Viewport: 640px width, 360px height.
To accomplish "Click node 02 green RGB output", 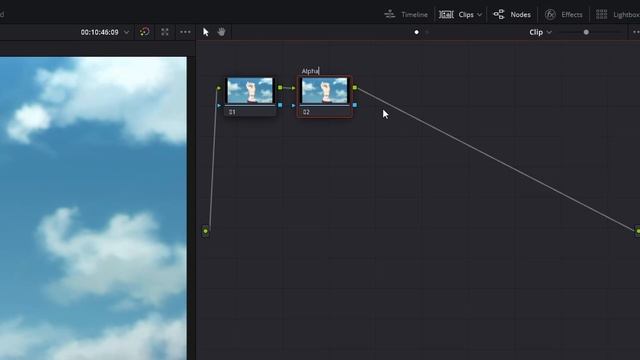I will tap(355, 87).
